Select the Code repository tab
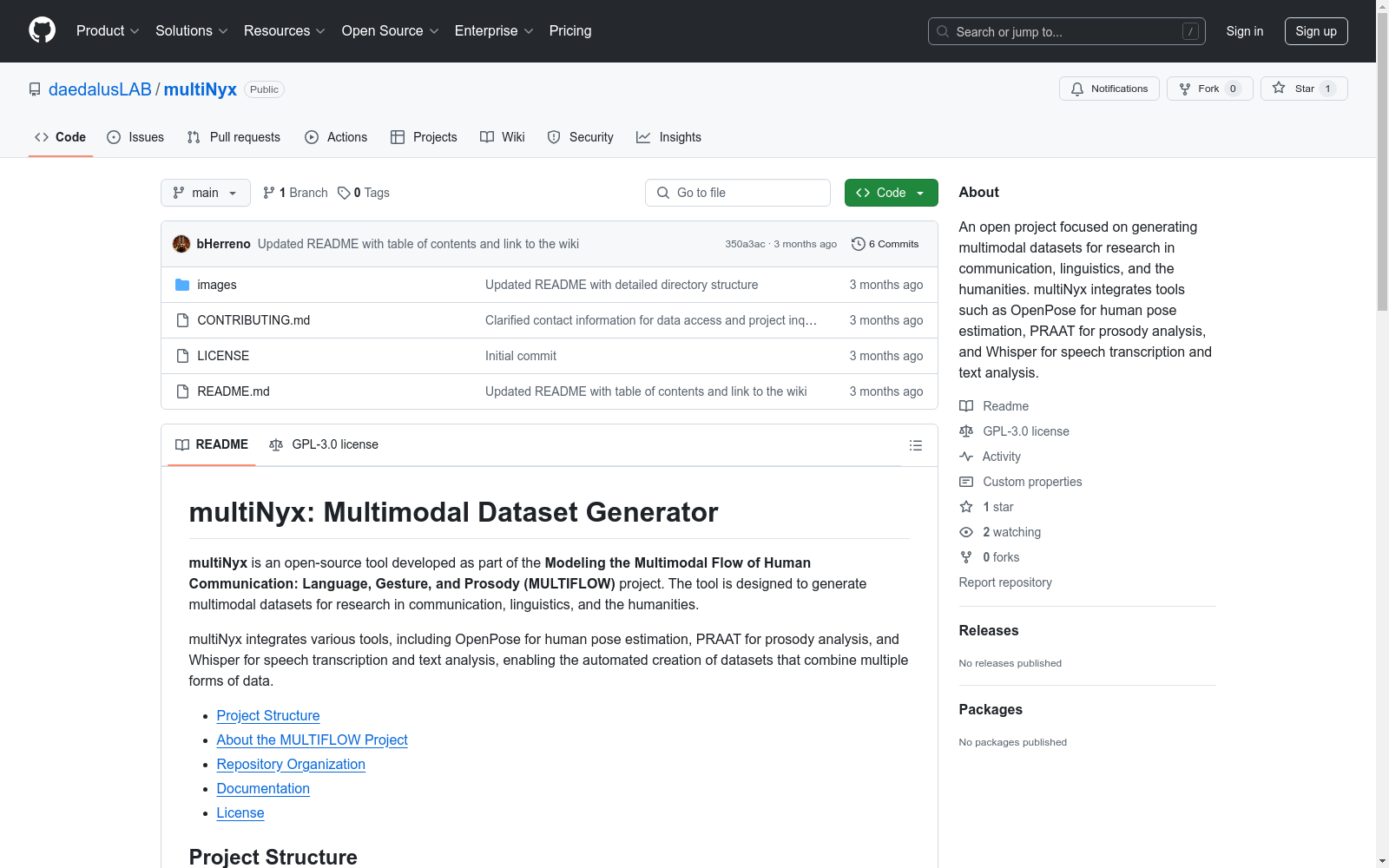The height and width of the screenshot is (868, 1389). [x=61, y=137]
